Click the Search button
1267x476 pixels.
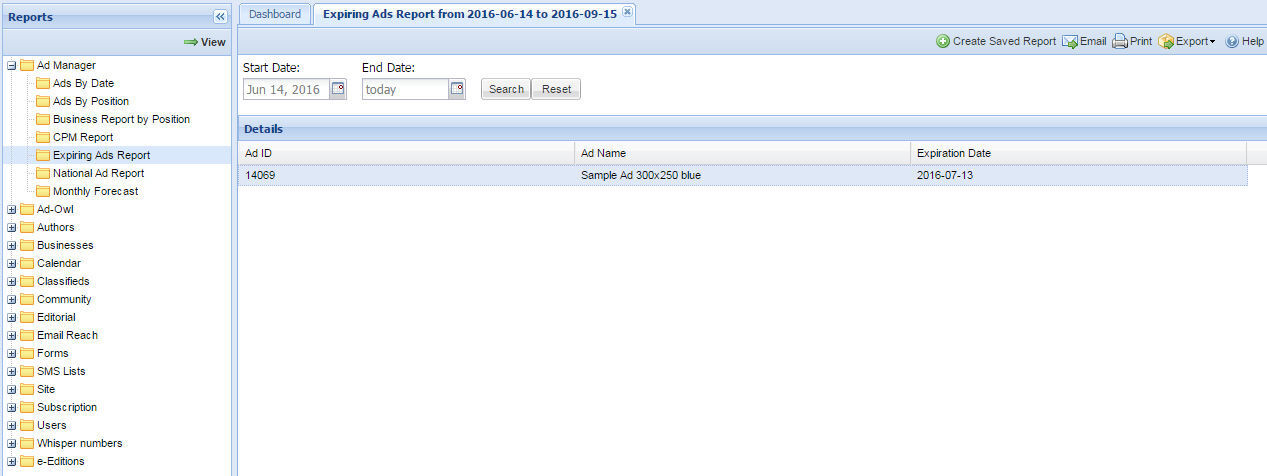506,89
